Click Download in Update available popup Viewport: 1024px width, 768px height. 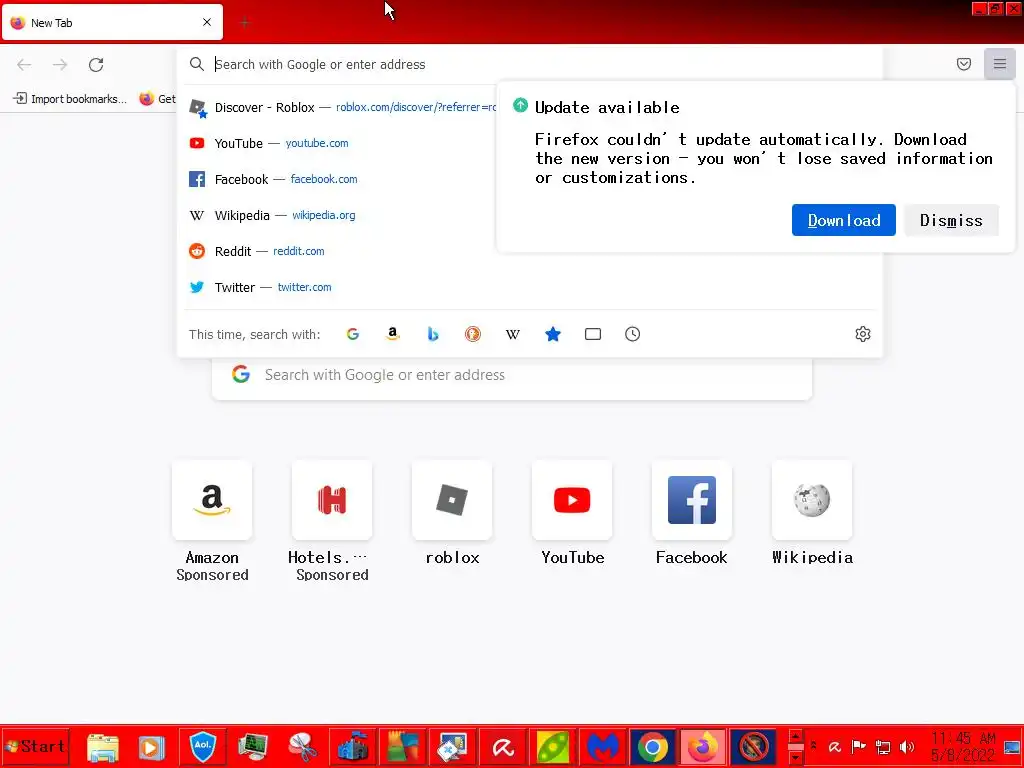pyautogui.click(x=844, y=220)
